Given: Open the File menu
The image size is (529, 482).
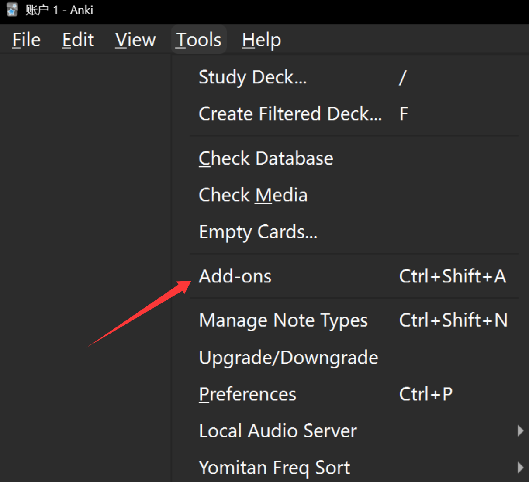Looking at the screenshot, I should (x=26, y=40).
